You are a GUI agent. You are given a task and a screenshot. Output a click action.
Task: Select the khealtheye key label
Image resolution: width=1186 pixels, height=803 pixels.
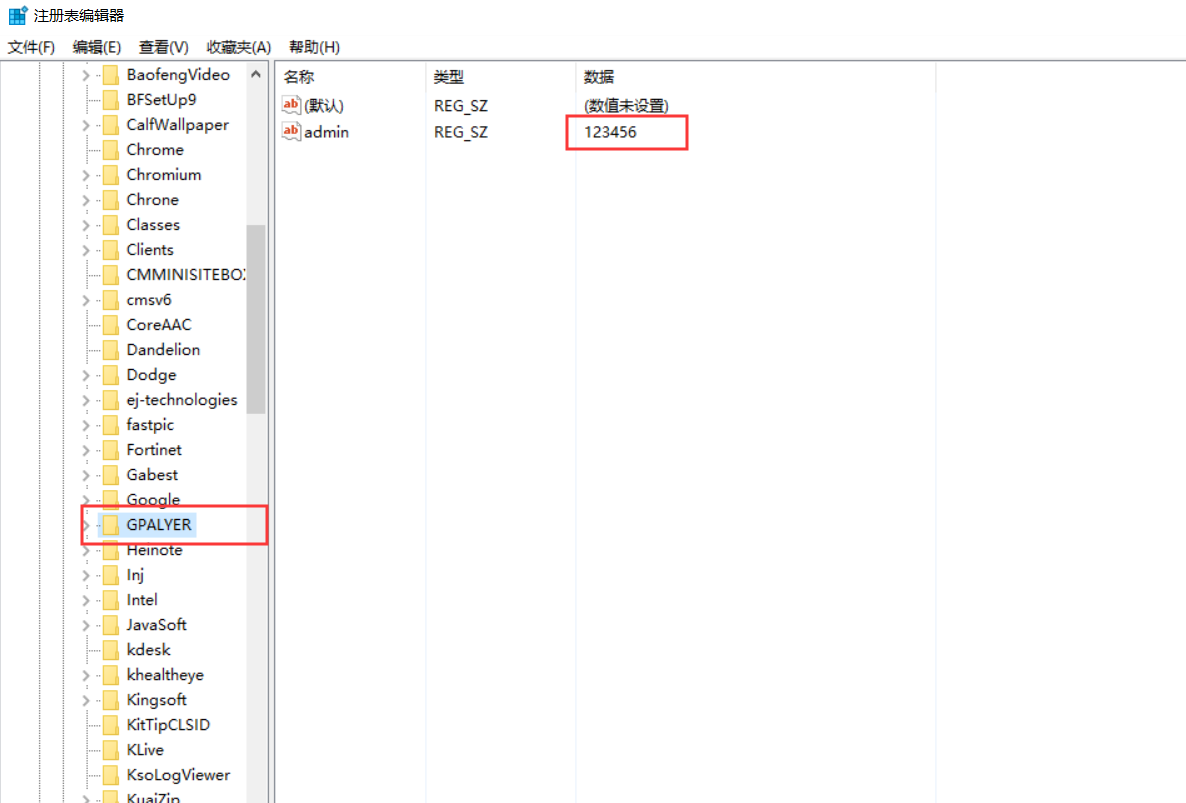(x=166, y=674)
